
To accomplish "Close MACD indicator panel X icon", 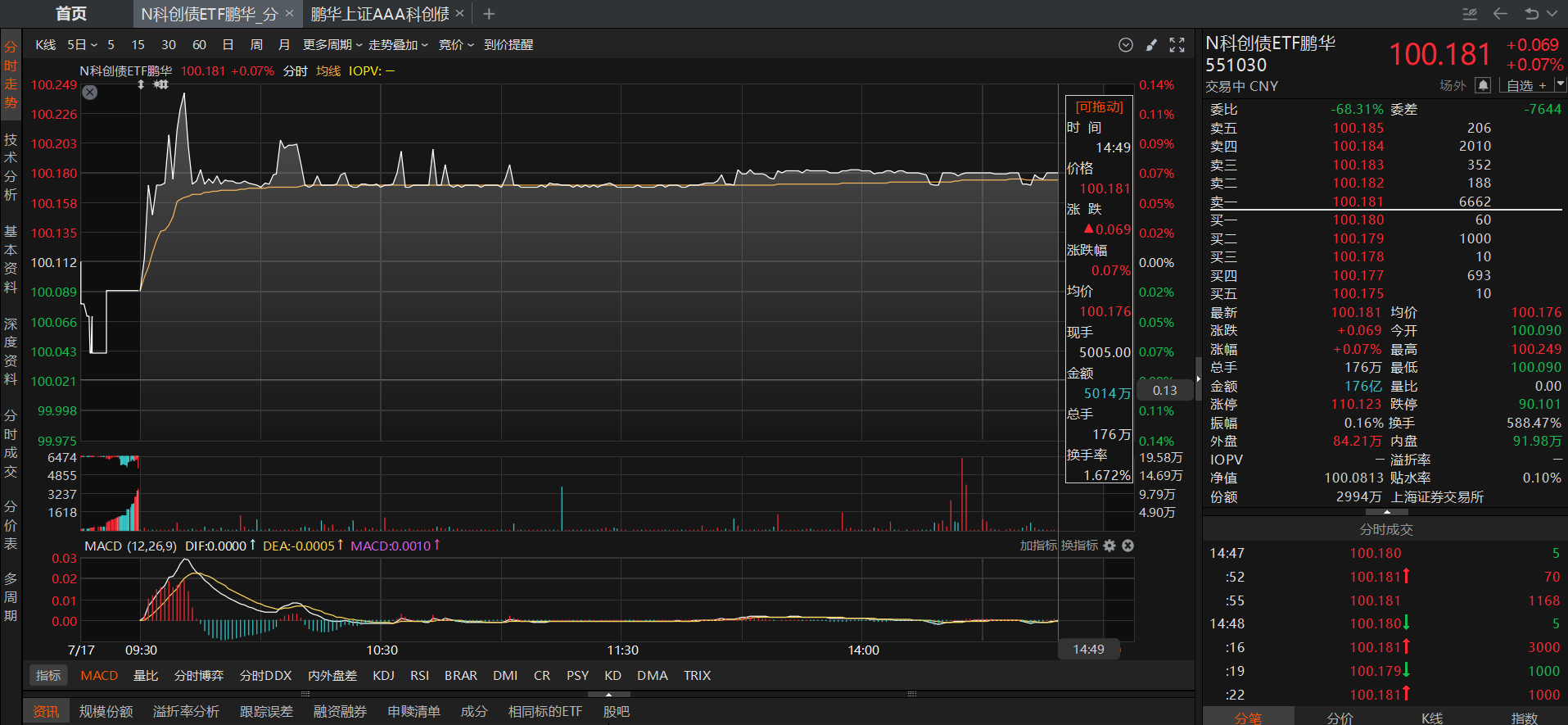I will pyautogui.click(x=1127, y=546).
